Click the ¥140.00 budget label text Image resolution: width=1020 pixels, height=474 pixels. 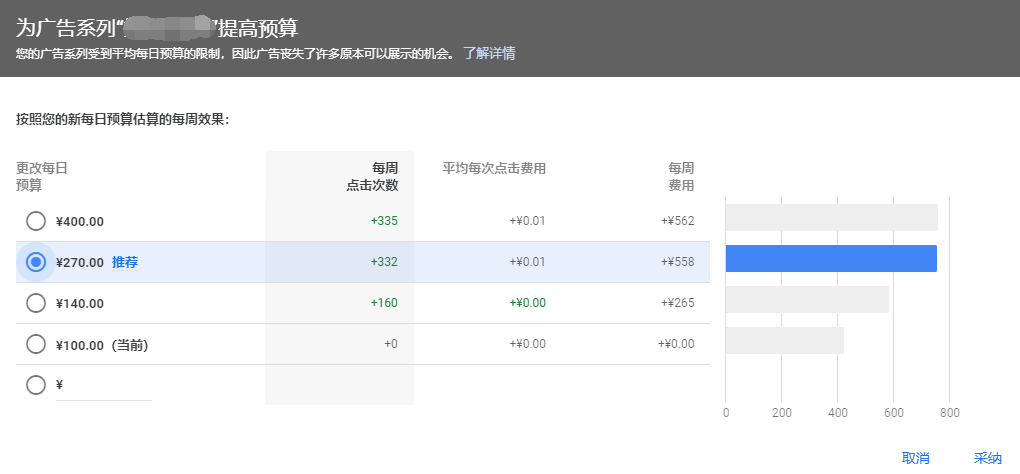[x=79, y=304]
